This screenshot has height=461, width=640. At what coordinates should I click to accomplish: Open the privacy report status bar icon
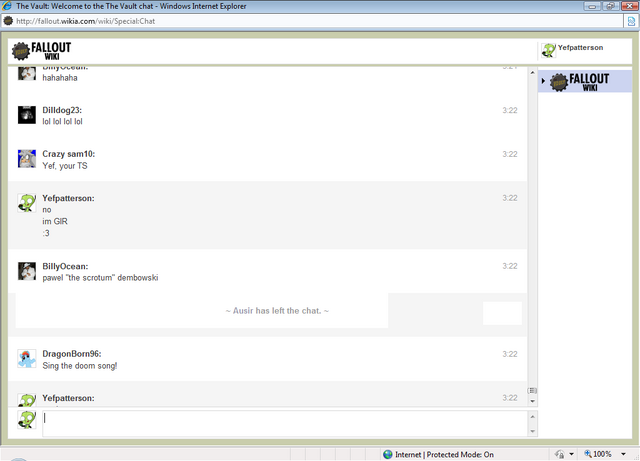click(560, 454)
